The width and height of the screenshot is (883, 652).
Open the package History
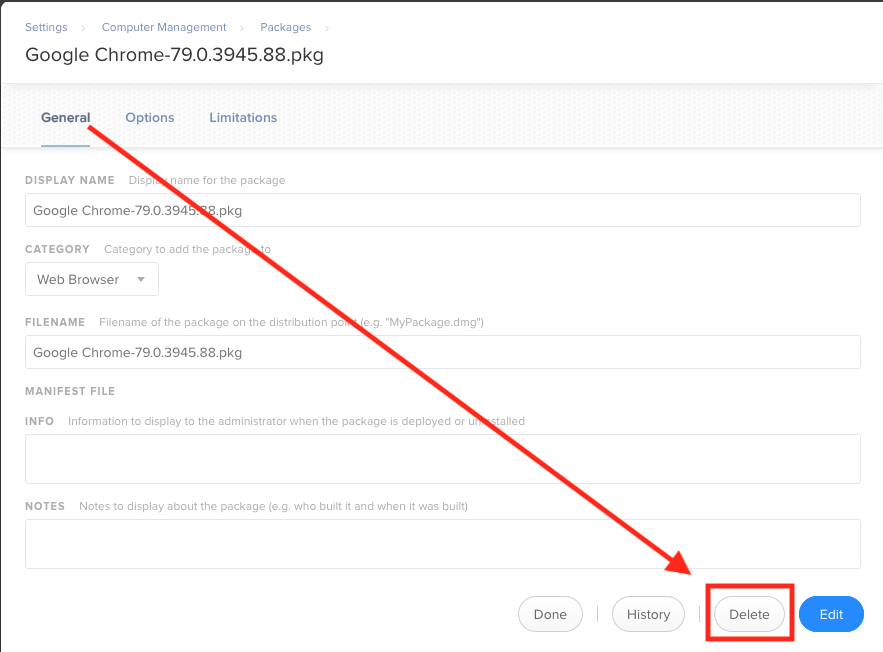(x=648, y=614)
